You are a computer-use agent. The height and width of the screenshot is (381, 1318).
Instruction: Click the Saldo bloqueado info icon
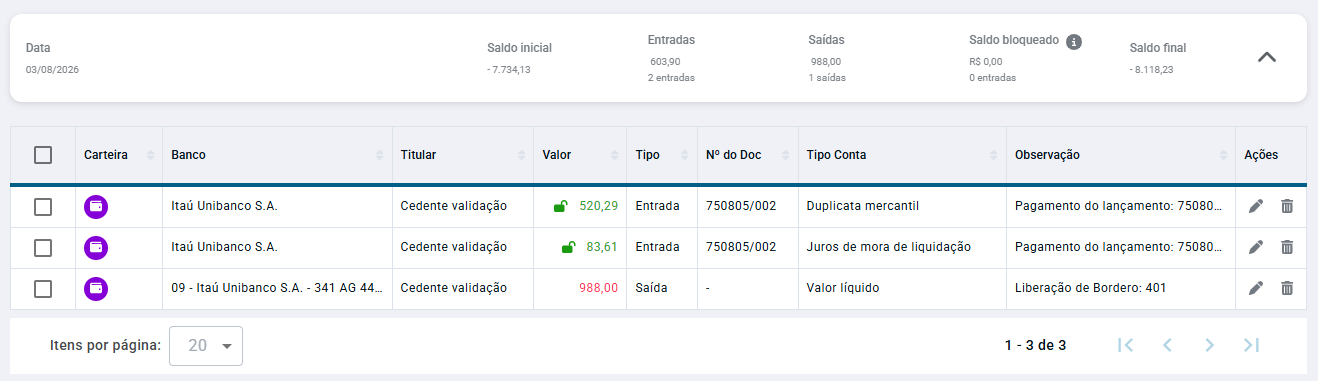1074,42
